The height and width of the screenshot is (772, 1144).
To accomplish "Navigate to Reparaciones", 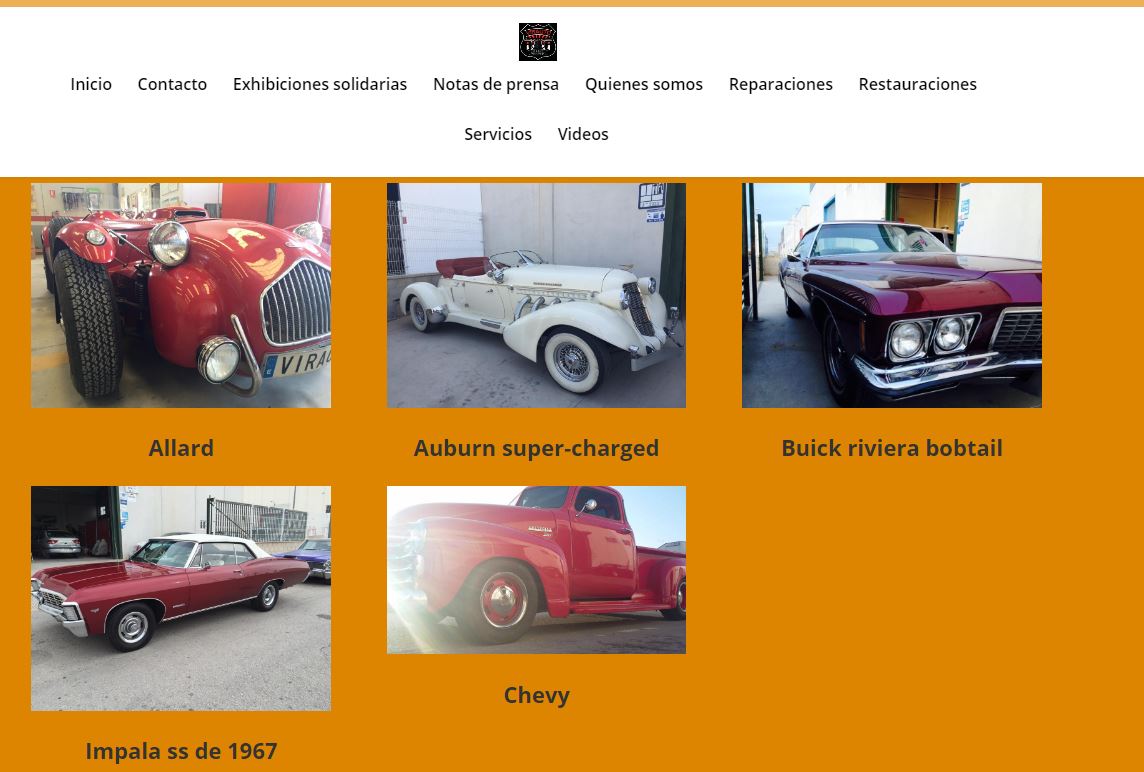I will [781, 84].
